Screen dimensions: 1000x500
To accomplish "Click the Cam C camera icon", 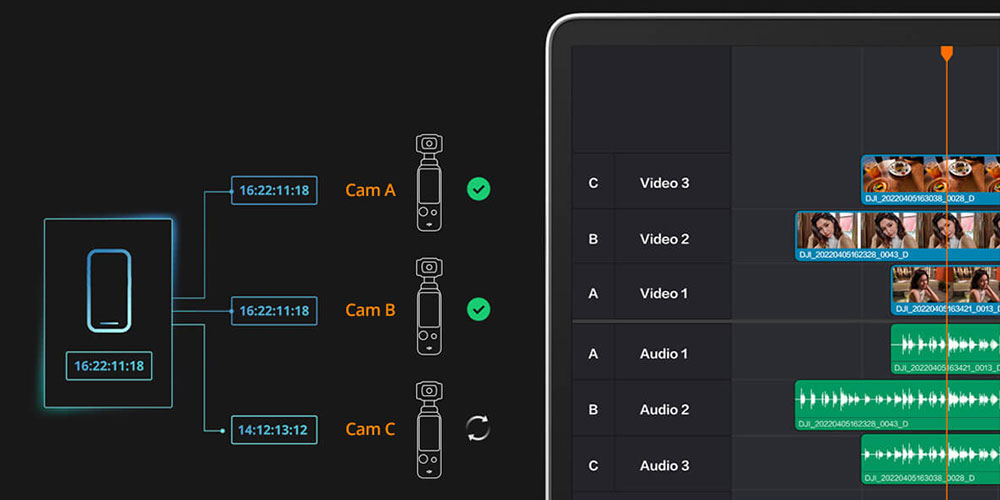I will click(x=429, y=429).
